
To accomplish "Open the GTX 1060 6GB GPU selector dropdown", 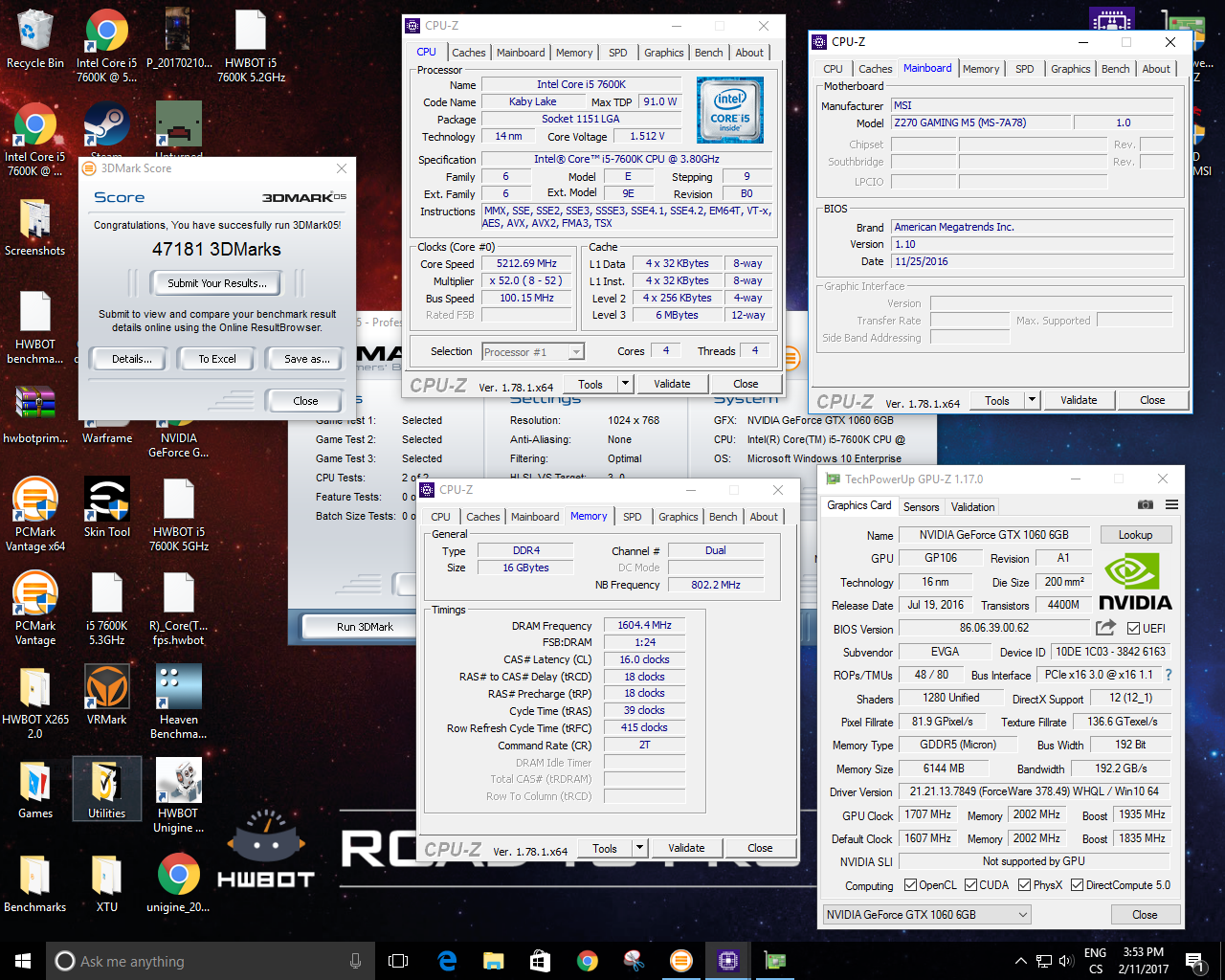I will 926,915.
